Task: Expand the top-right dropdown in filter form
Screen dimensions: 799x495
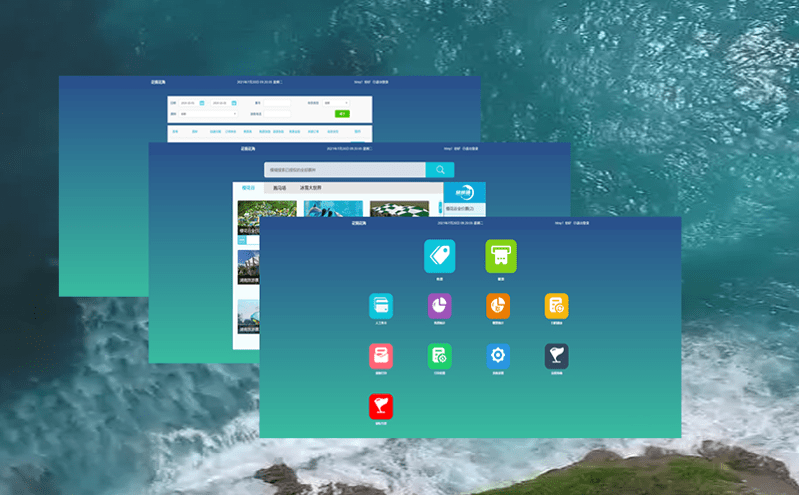Action: (x=336, y=102)
